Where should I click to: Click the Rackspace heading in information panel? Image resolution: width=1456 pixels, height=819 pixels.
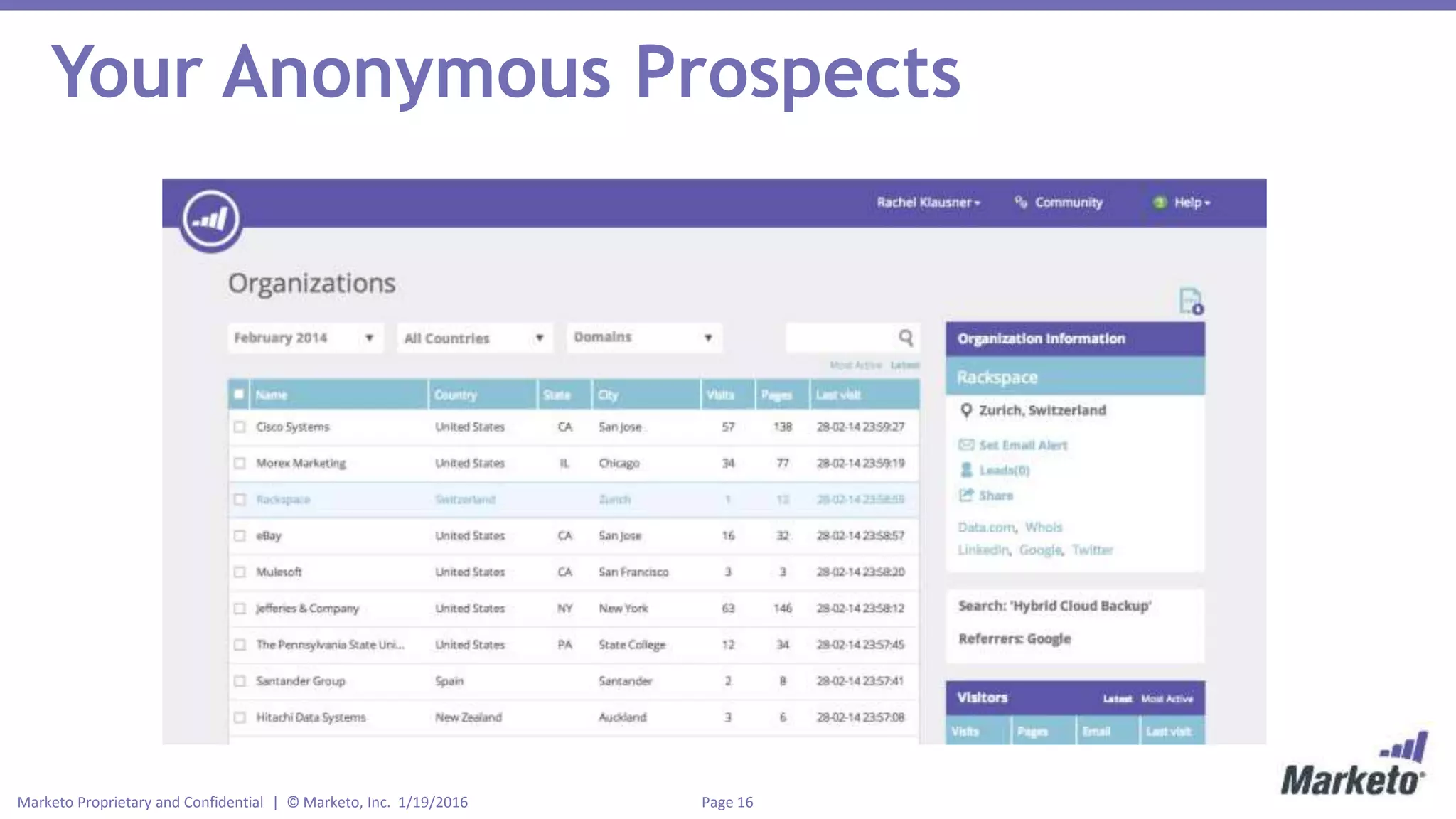(x=997, y=378)
